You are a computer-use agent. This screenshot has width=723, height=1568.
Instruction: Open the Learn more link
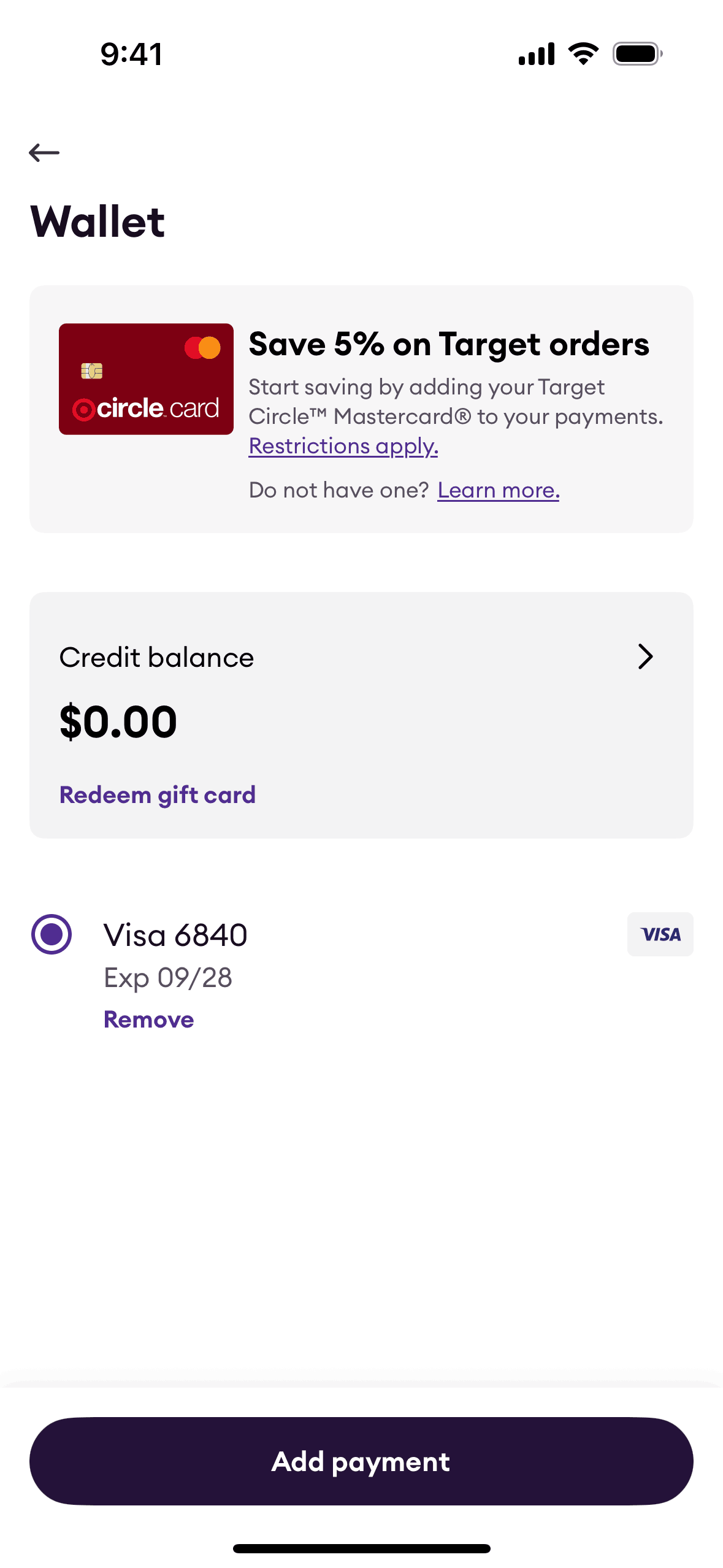[x=498, y=490]
